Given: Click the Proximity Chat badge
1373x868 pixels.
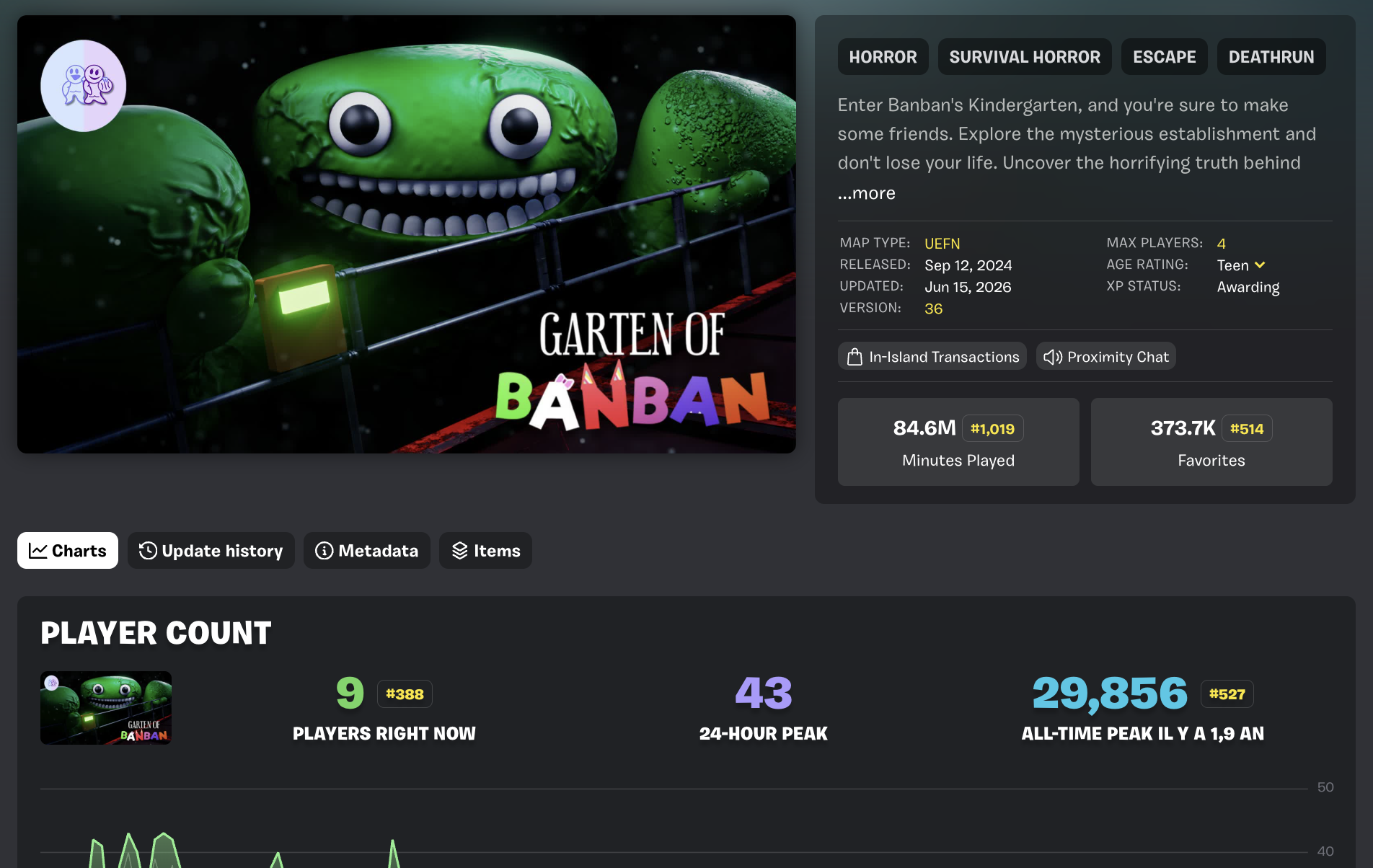Looking at the screenshot, I should [x=1106, y=357].
